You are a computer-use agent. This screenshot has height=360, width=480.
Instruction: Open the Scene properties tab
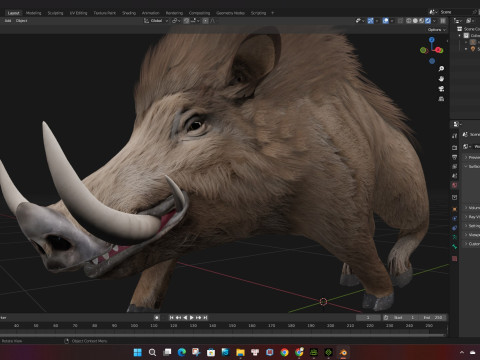click(454, 176)
